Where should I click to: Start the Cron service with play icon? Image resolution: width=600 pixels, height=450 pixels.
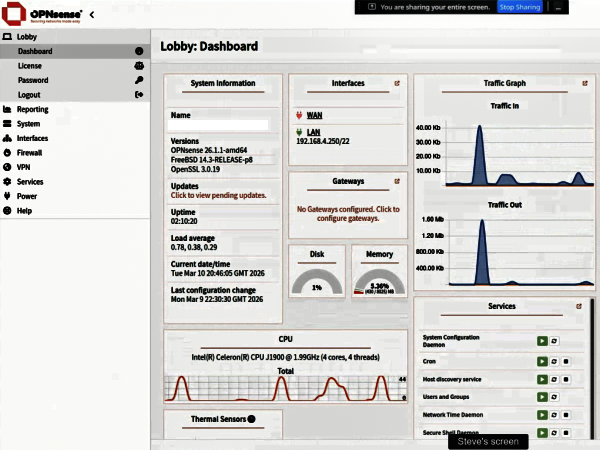pyautogui.click(x=541, y=360)
